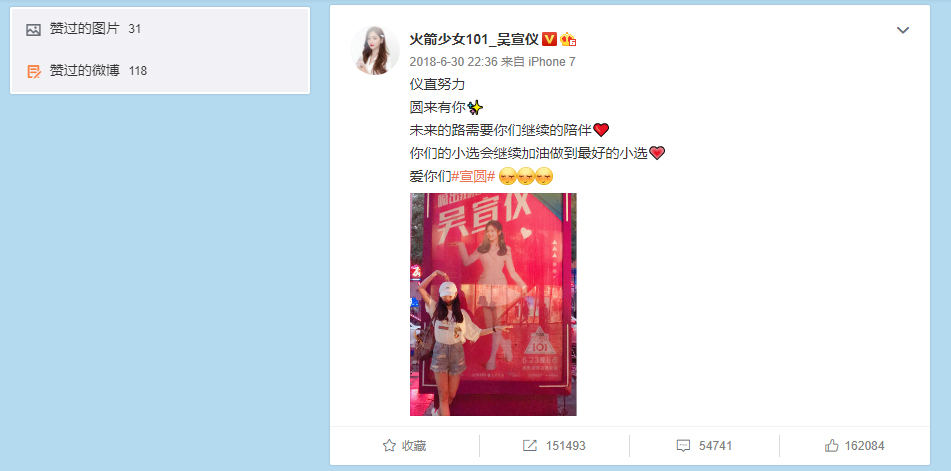Click the iPhone 7 source link
The width and height of the screenshot is (951, 471).
552,62
